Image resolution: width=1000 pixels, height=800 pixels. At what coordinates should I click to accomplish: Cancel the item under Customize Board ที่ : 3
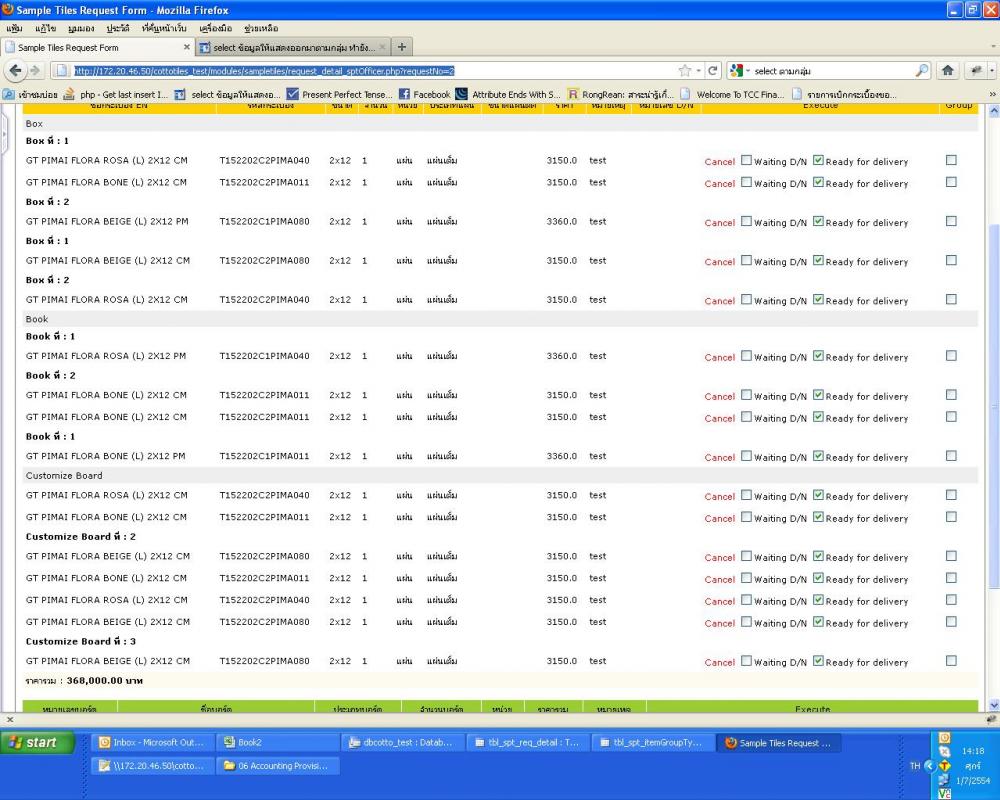[x=719, y=662]
